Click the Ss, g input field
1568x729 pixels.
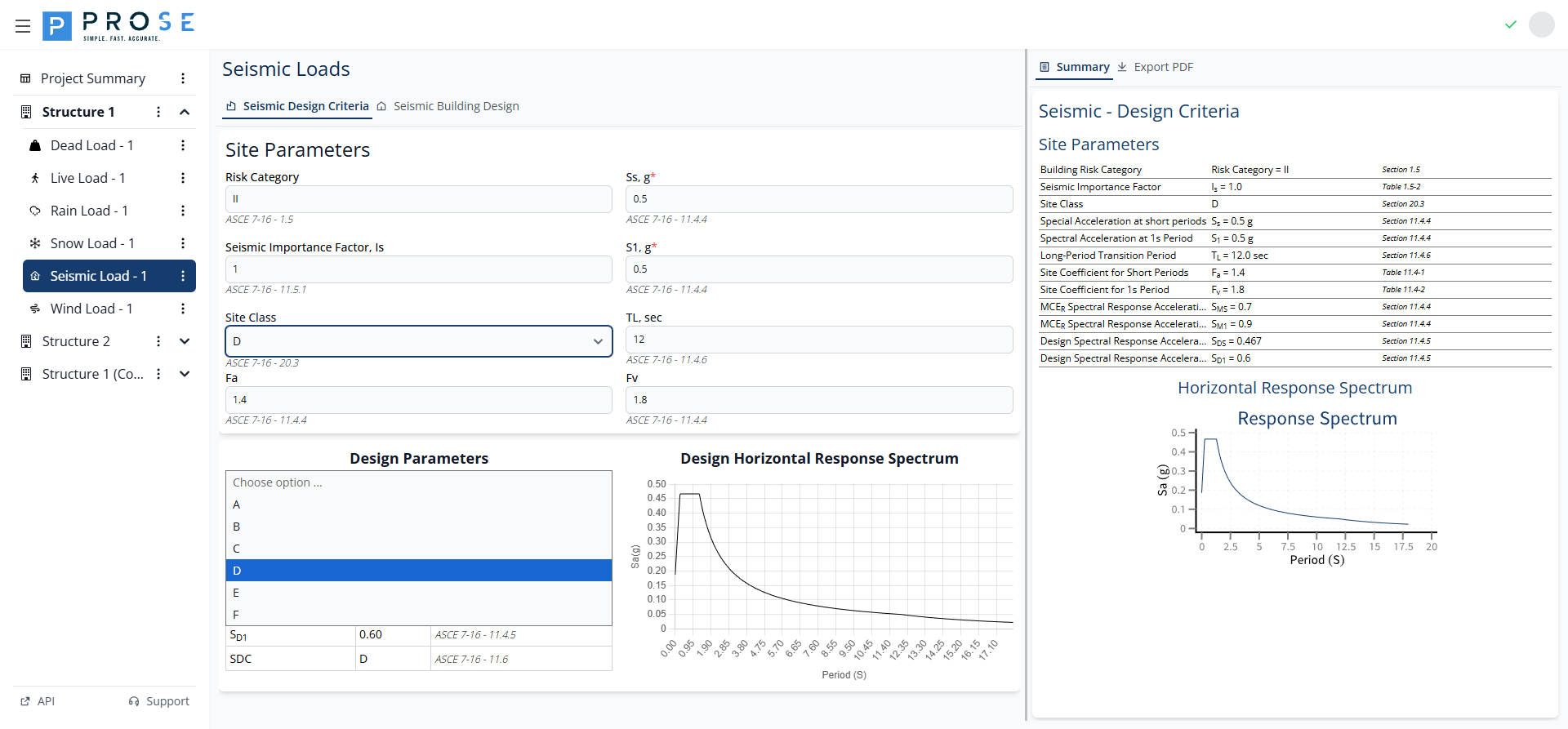coord(818,199)
